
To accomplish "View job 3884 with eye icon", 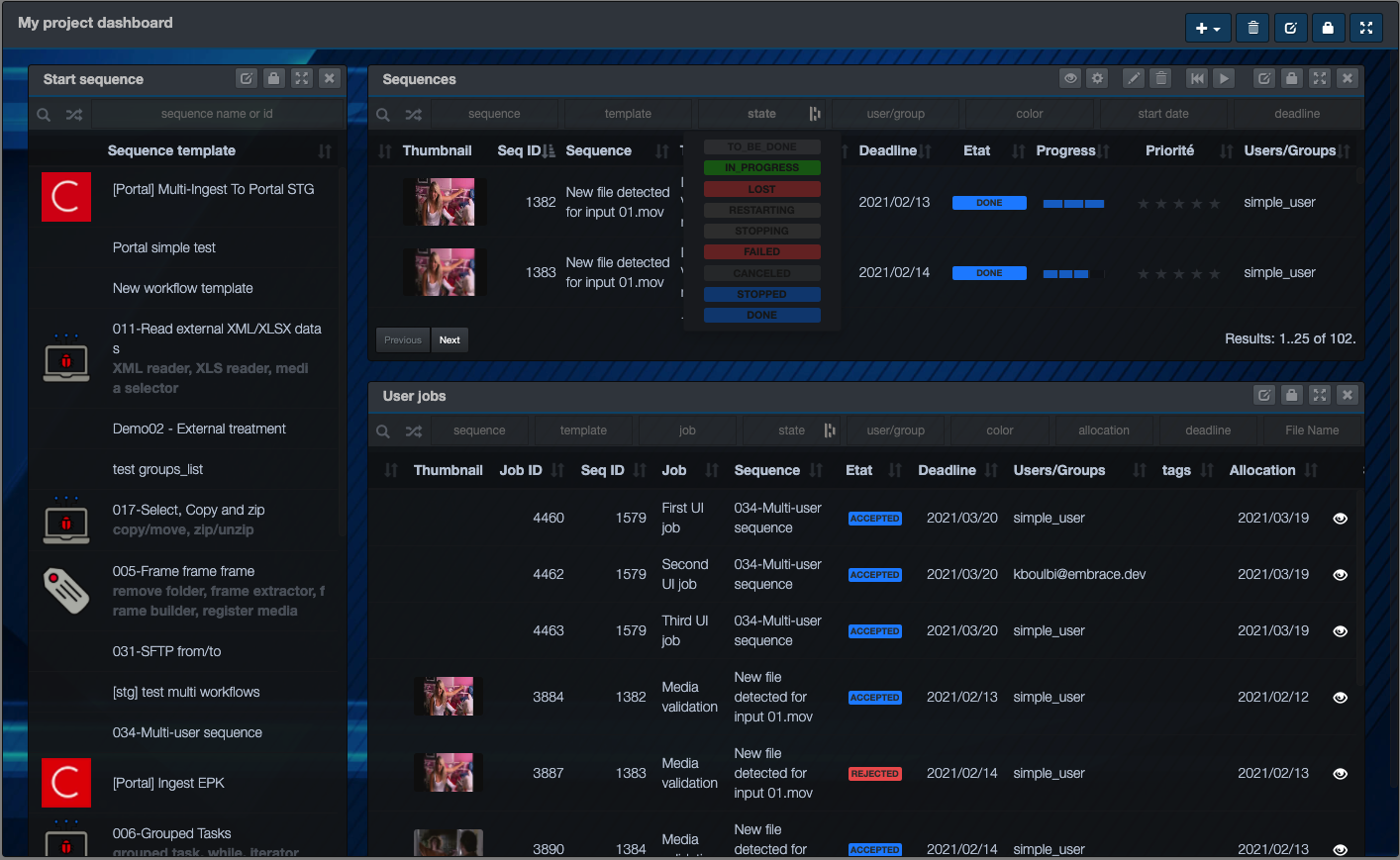I will [1341, 698].
